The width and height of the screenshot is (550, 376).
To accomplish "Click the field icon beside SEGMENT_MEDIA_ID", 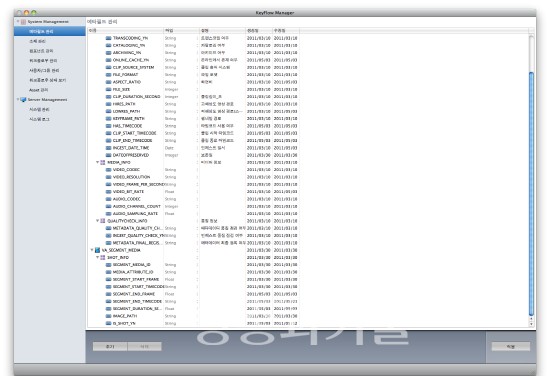I will (x=109, y=265).
